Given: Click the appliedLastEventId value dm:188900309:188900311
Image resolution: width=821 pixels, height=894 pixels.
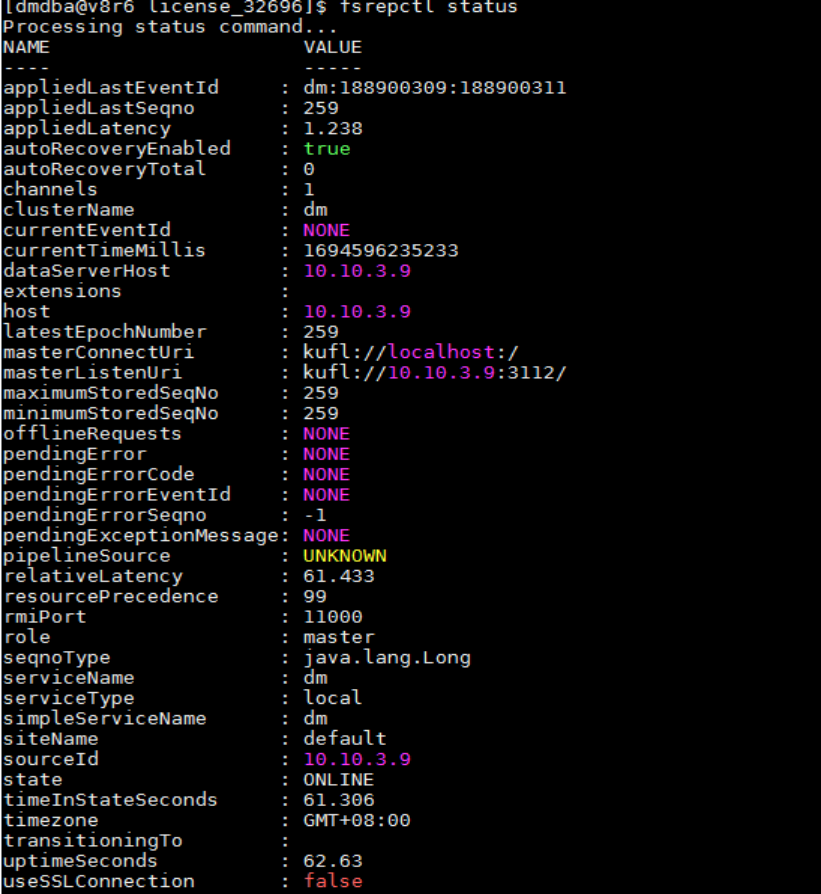Looking at the screenshot, I should [x=435, y=88].
